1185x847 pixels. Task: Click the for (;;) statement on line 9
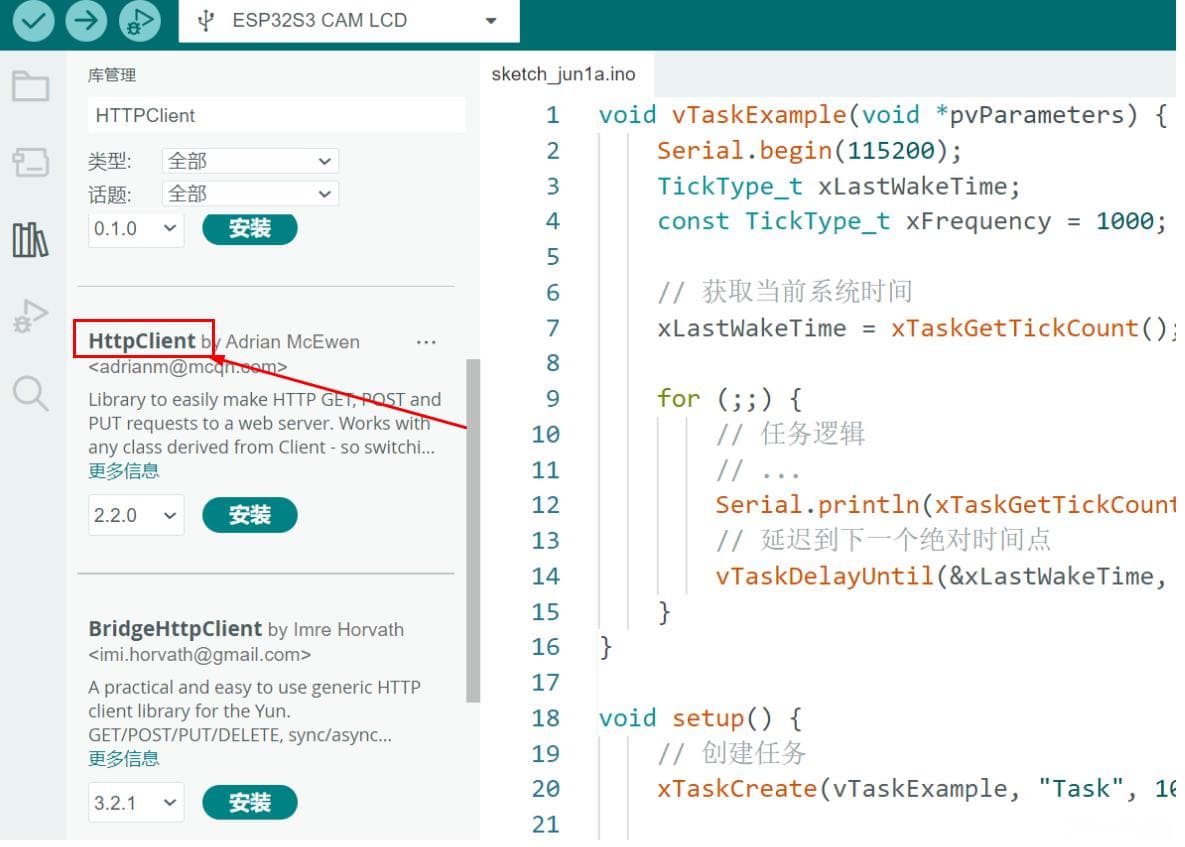click(x=729, y=398)
